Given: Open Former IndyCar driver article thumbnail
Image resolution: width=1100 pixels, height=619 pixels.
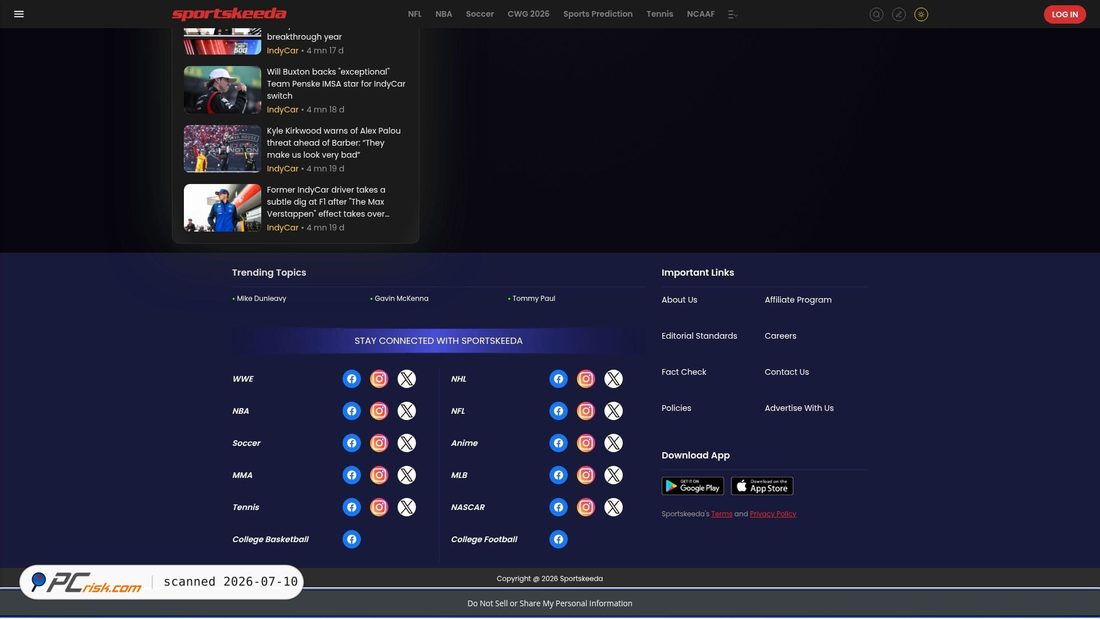Looking at the screenshot, I should pyautogui.click(x=222, y=208).
